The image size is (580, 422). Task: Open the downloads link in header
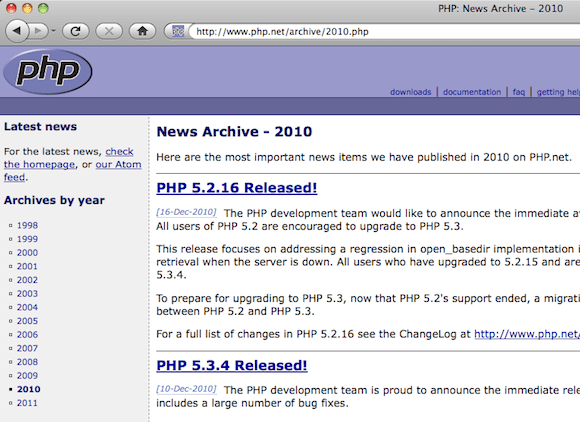(x=411, y=92)
